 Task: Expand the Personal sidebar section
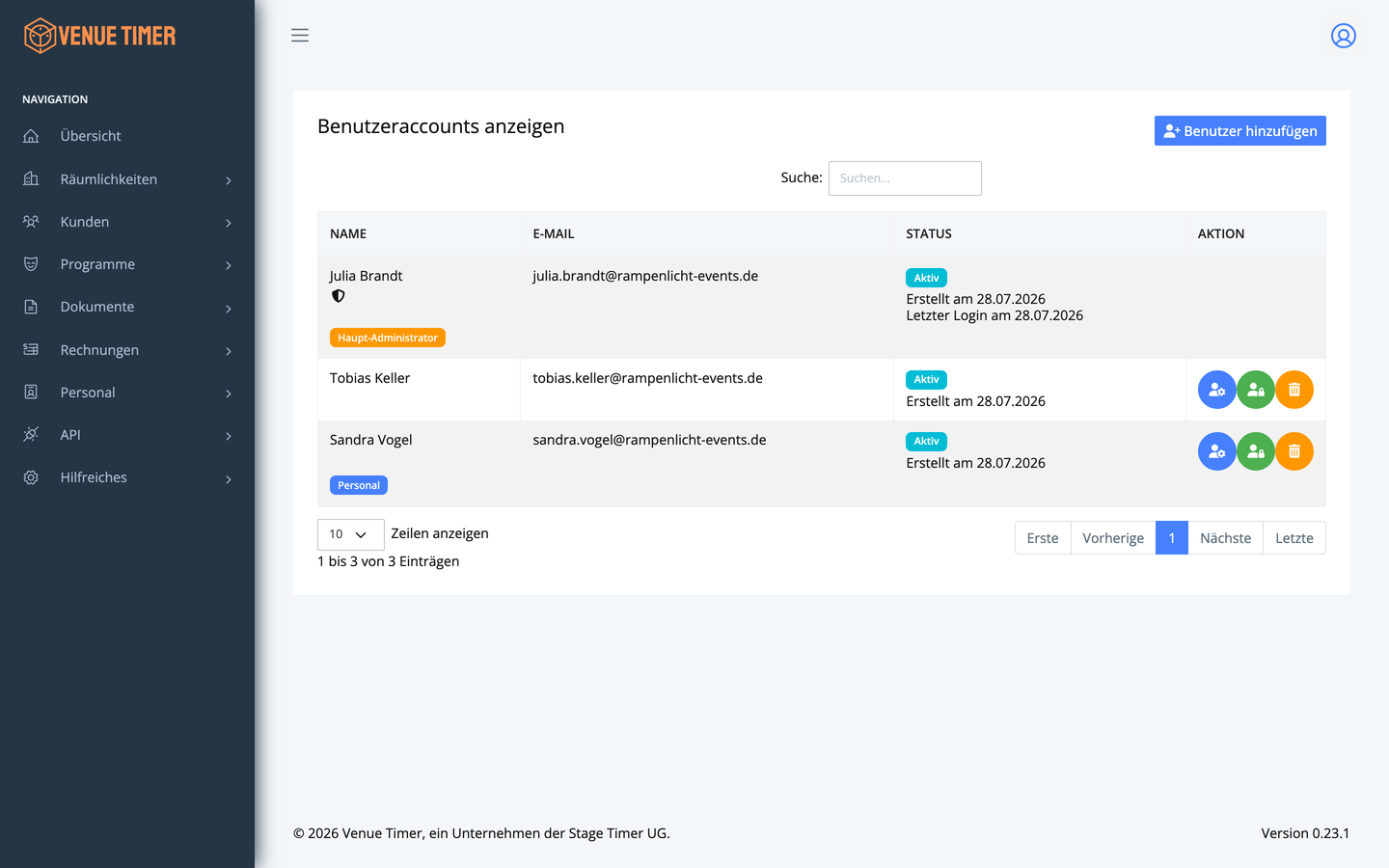(127, 393)
